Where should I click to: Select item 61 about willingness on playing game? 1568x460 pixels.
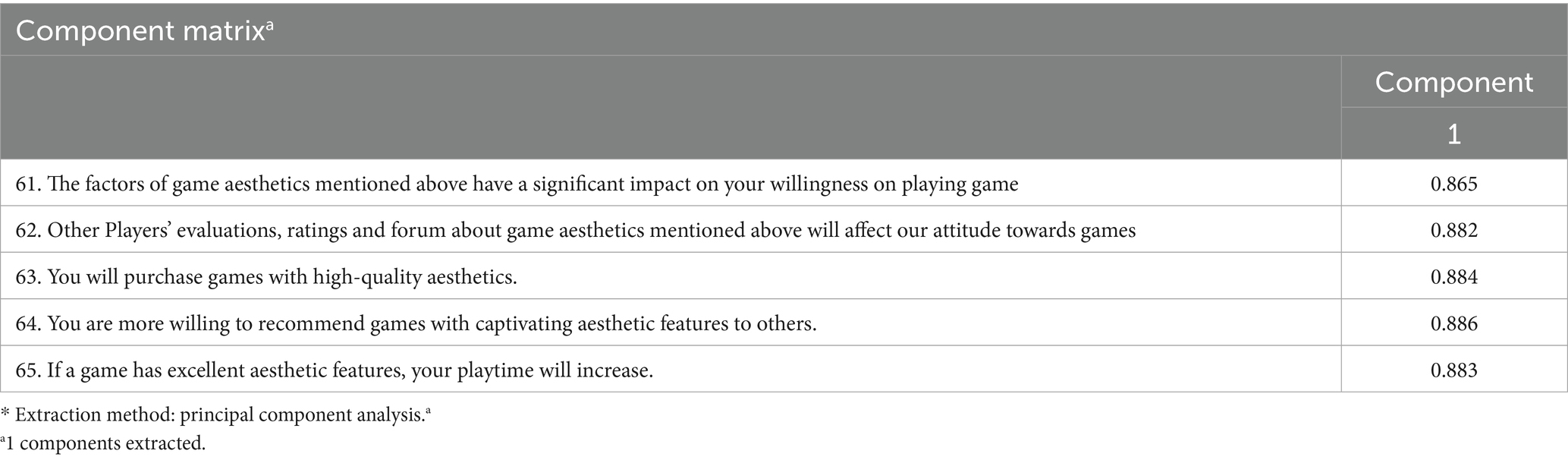click(517, 184)
